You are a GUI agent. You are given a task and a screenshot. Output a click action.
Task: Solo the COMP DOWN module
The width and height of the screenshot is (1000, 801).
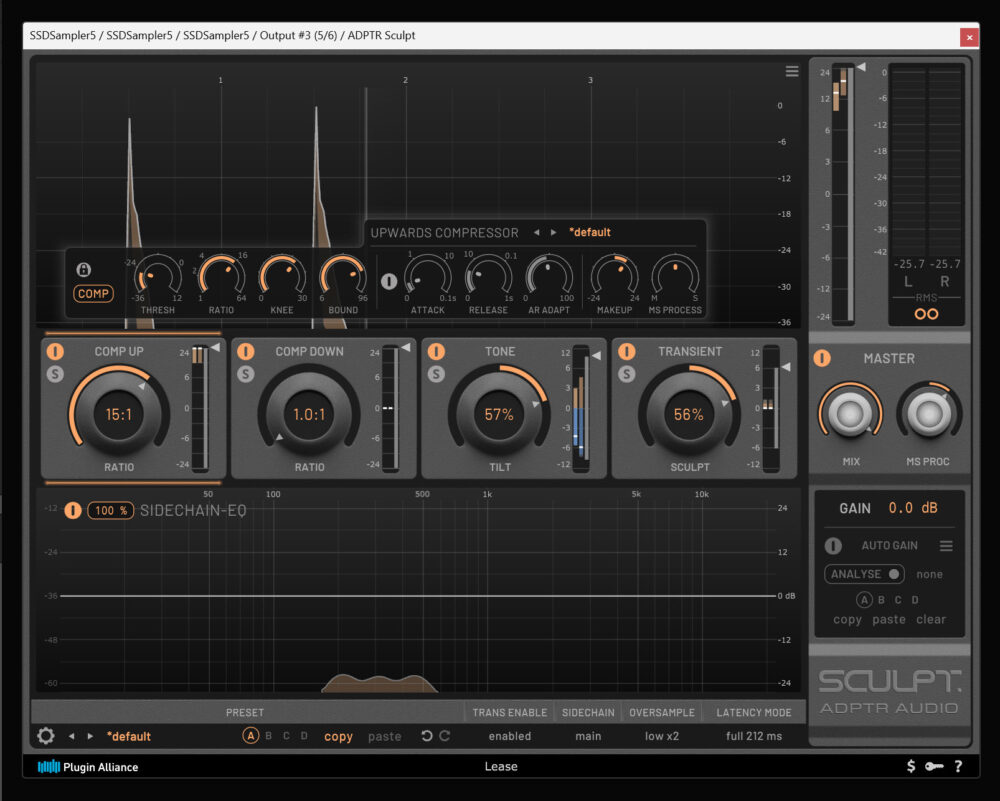246,374
